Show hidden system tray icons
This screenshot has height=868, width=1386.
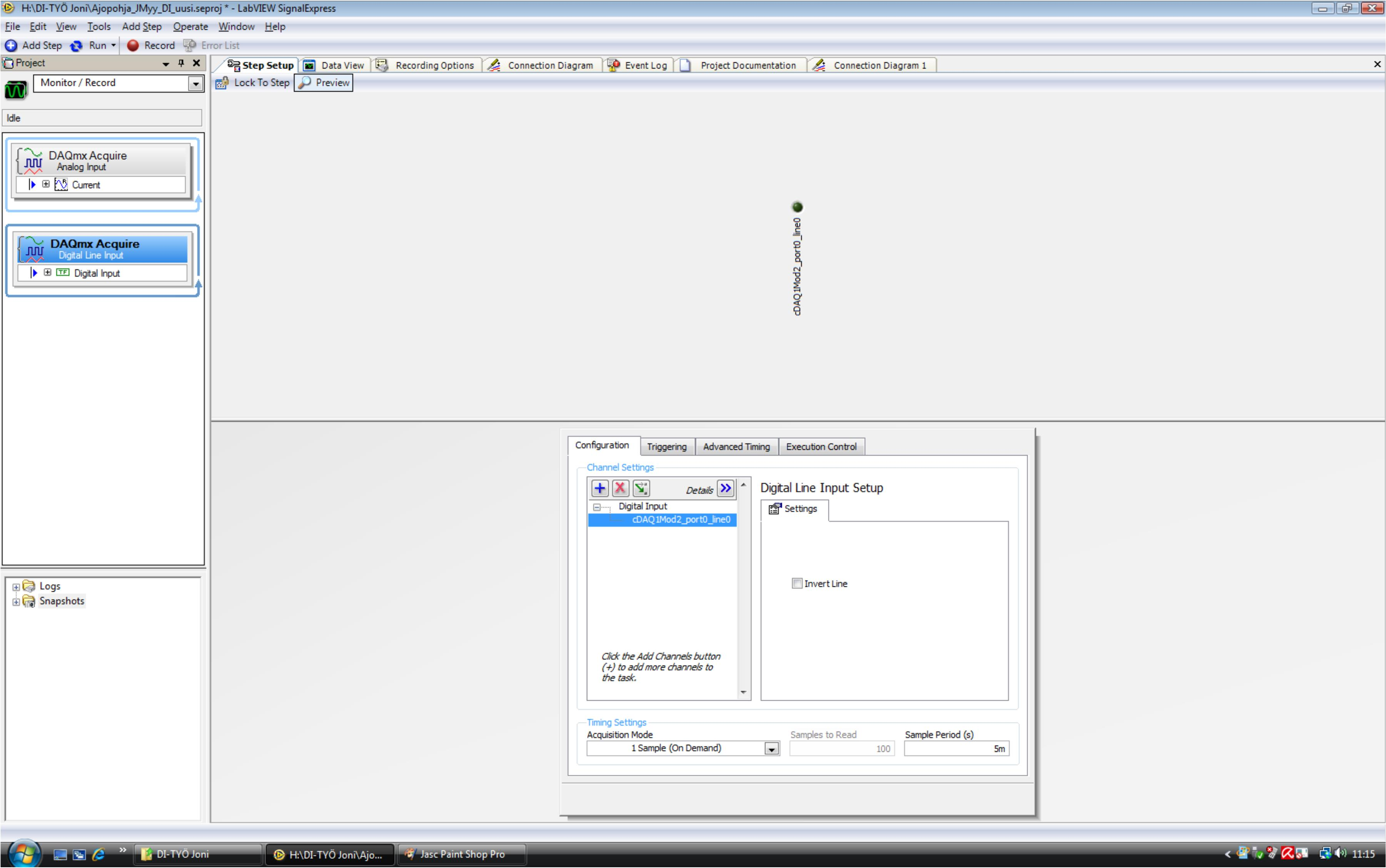pos(1227,854)
